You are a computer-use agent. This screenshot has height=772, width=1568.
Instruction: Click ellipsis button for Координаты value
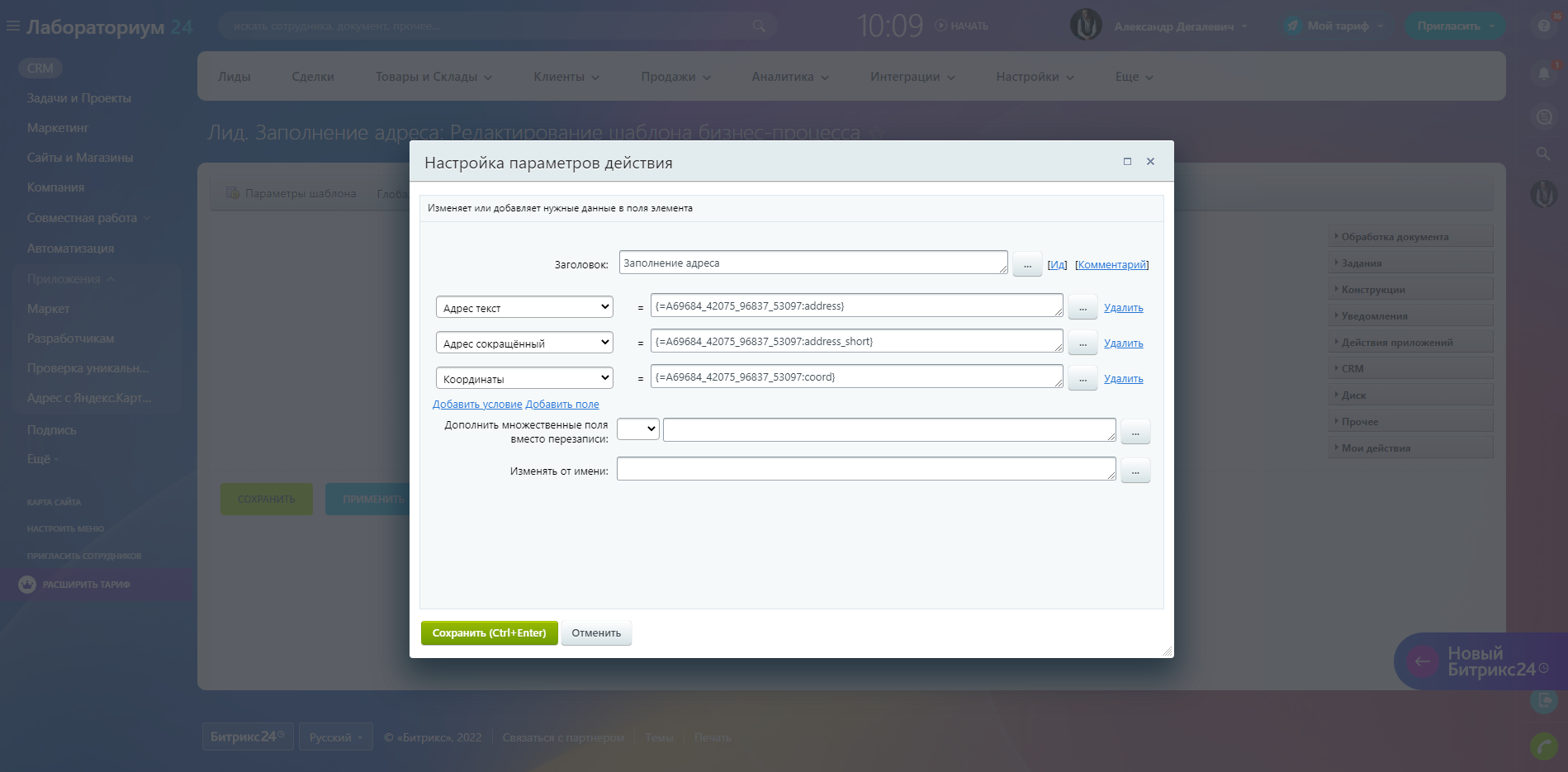[1082, 379]
